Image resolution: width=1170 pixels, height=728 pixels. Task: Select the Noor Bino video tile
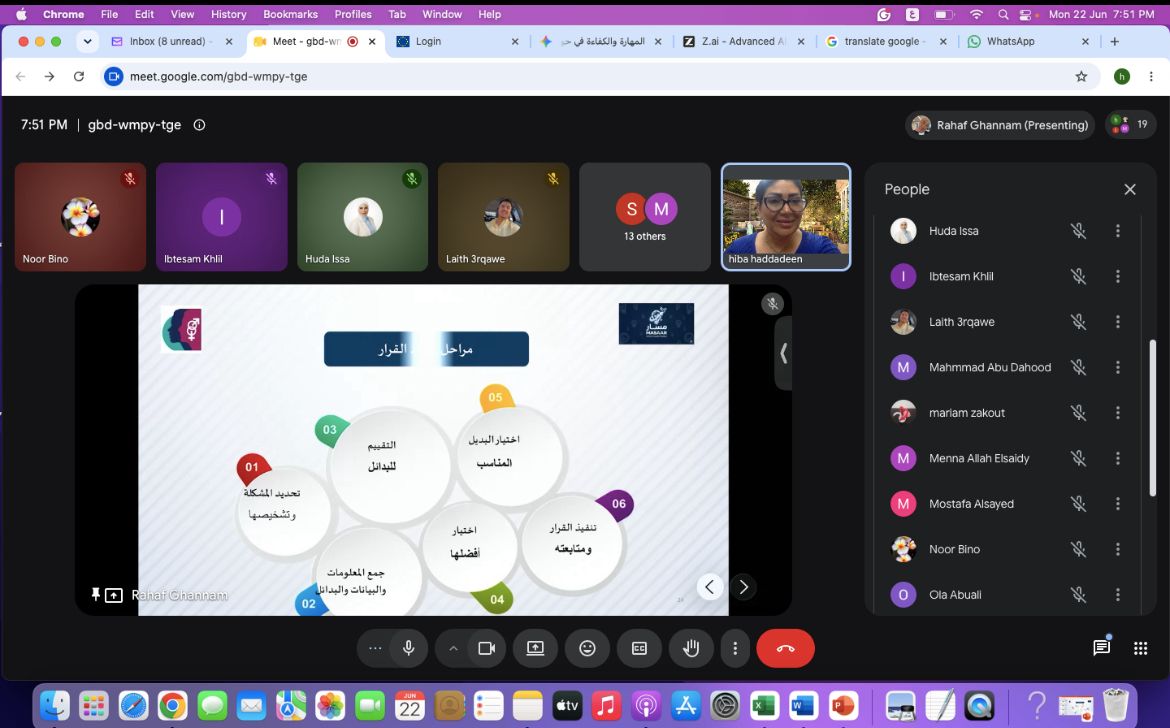pyautogui.click(x=81, y=217)
